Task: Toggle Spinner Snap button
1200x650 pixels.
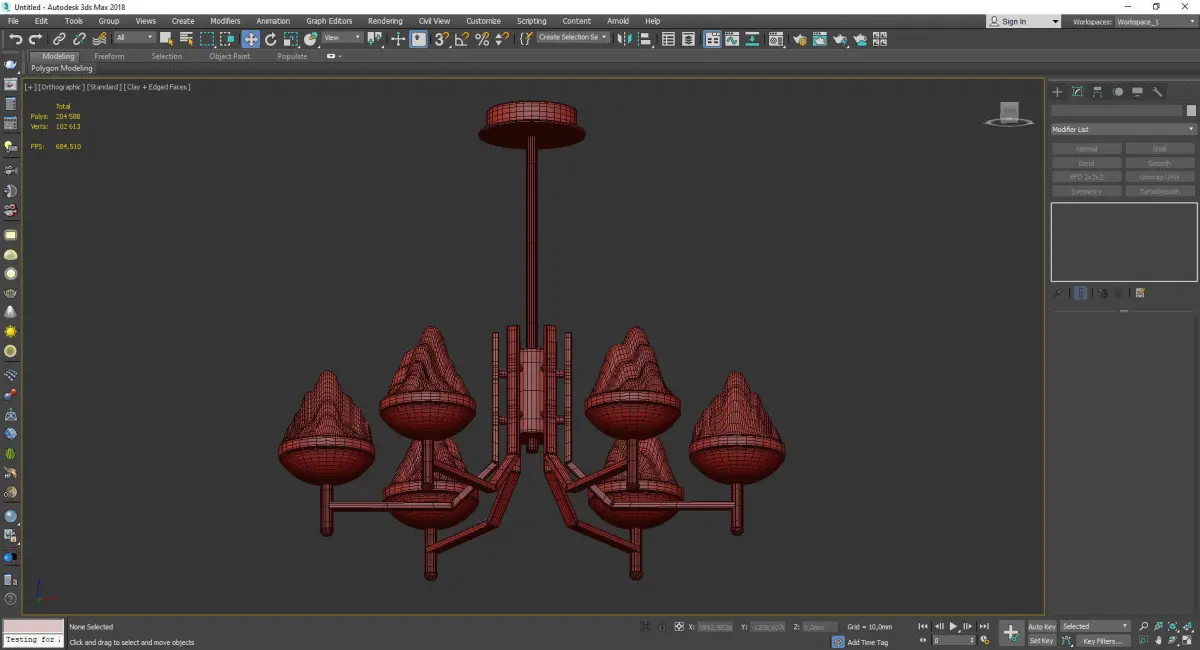Action: click(x=502, y=39)
